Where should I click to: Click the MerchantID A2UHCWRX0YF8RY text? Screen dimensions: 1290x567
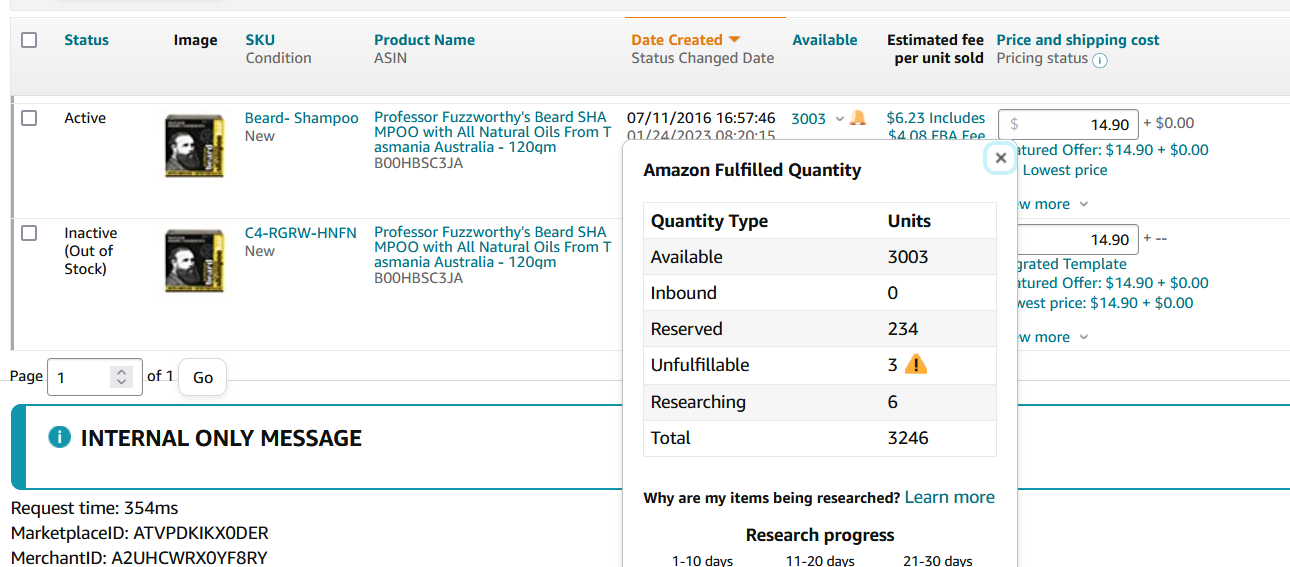[139, 558]
